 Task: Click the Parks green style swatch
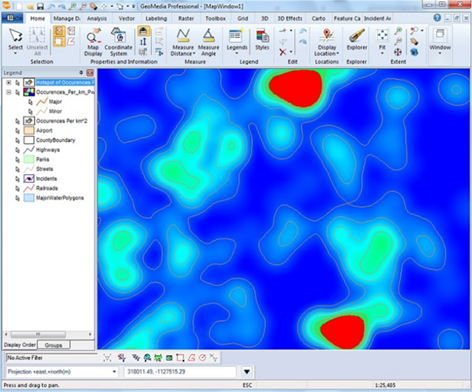point(29,160)
